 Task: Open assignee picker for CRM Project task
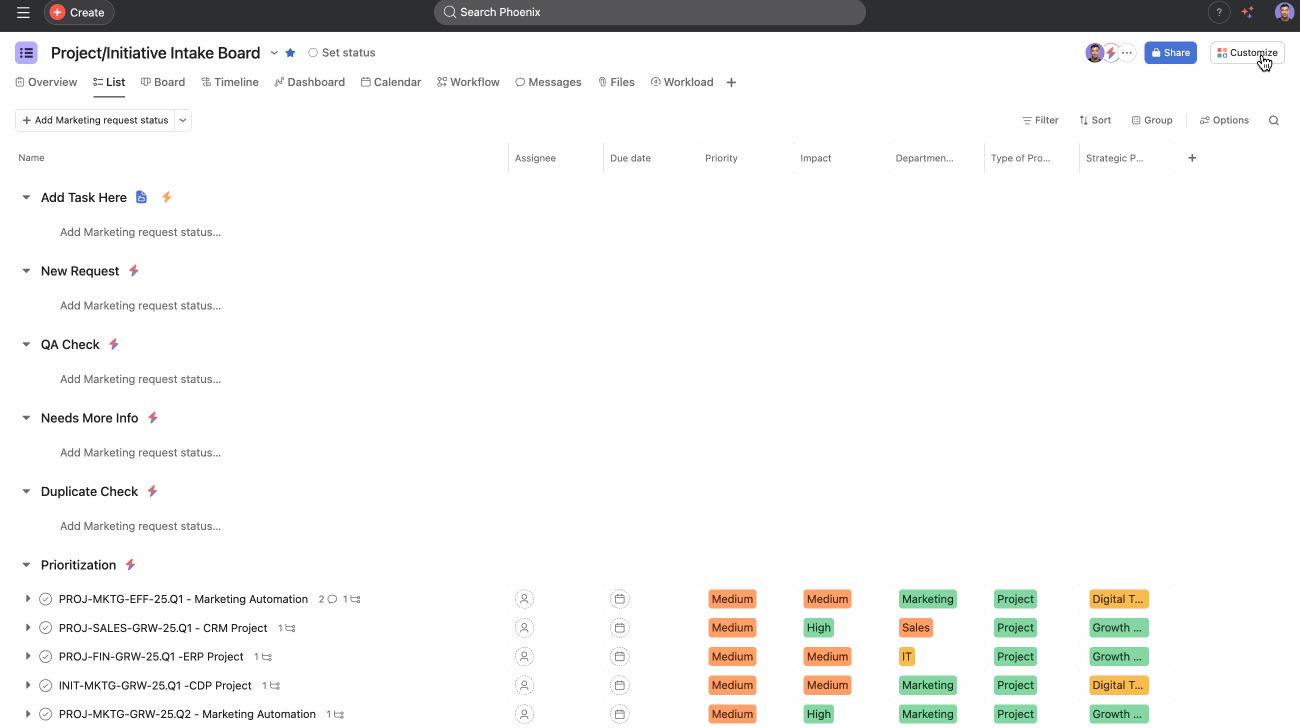[524, 628]
